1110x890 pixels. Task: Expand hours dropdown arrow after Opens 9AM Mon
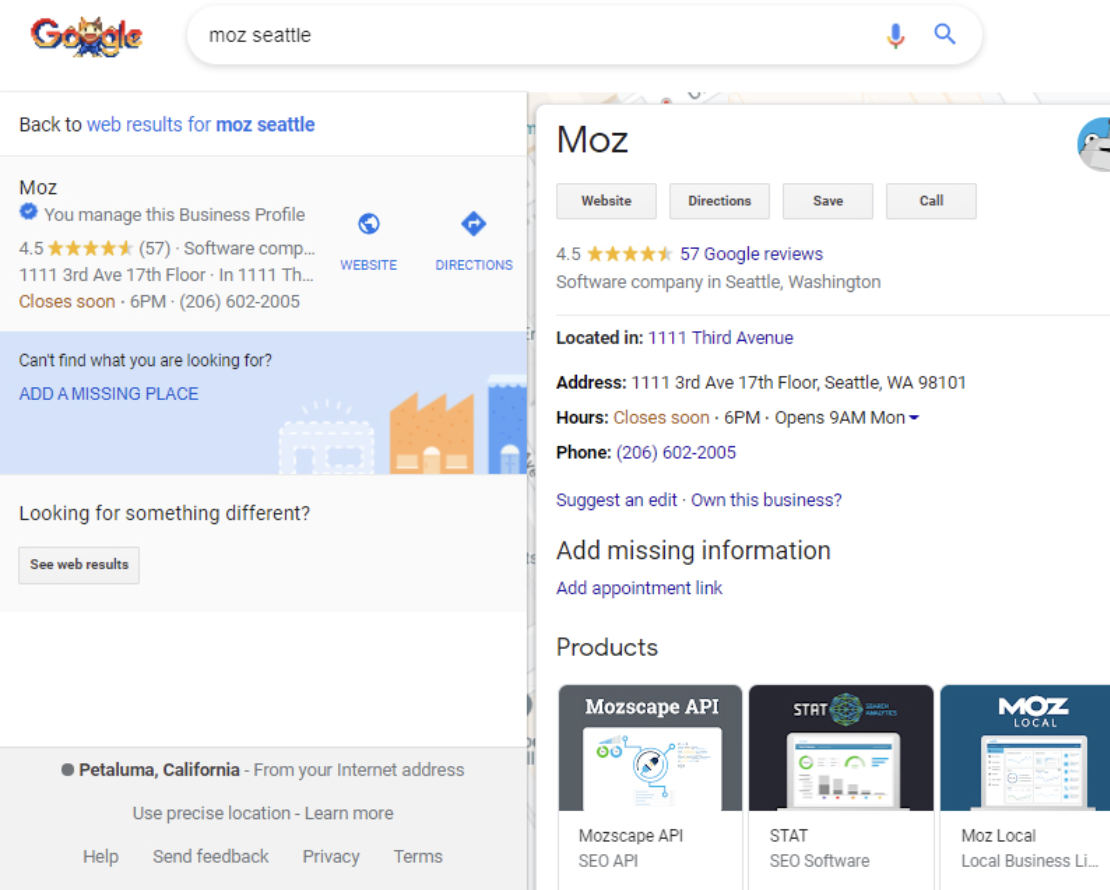tap(914, 418)
